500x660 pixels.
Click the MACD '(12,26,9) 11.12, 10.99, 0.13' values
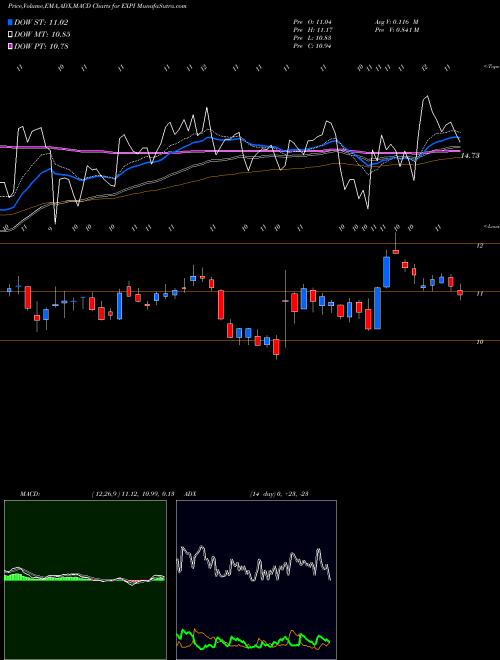133,494
